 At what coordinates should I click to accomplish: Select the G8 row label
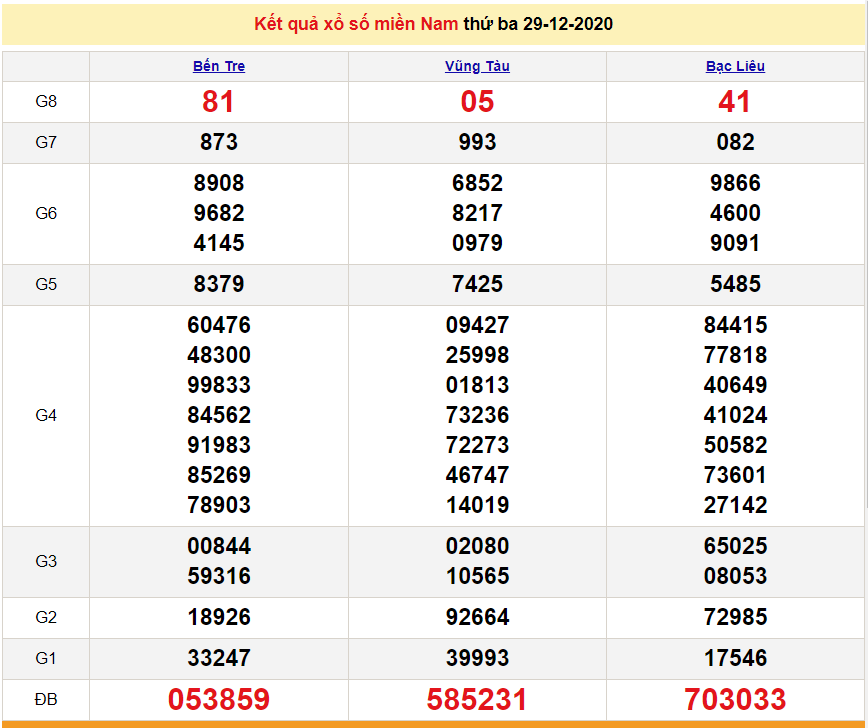pyautogui.click(x=46, y=101)
